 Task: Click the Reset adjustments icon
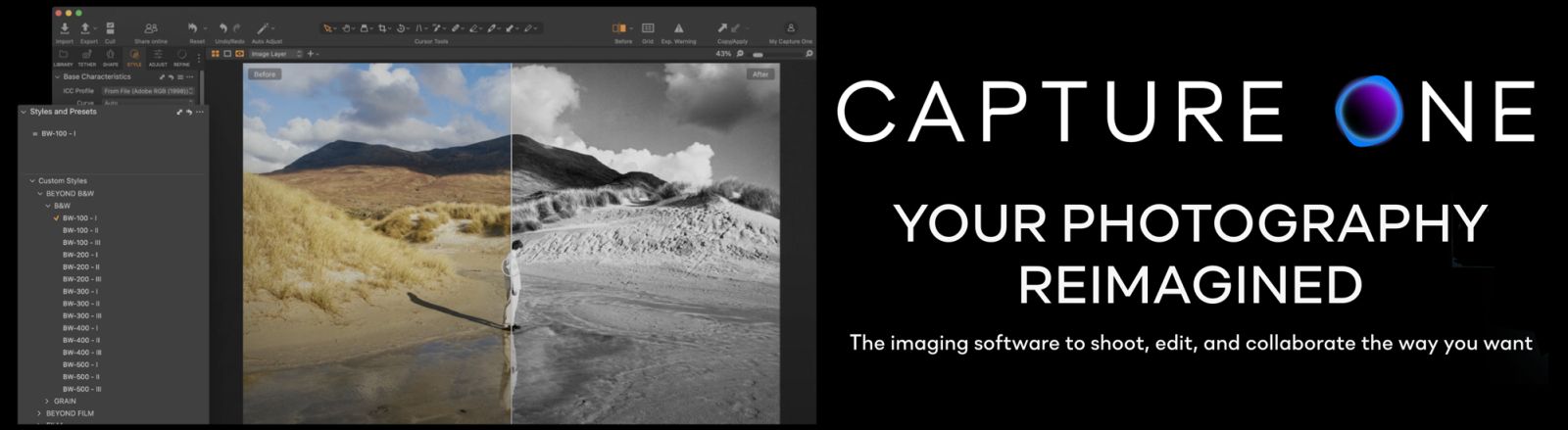[x=194, y=28]
